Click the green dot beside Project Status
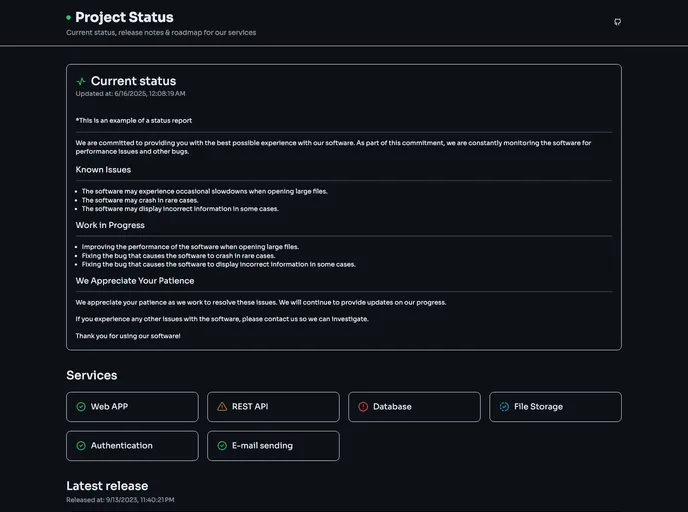 [68, 18]
